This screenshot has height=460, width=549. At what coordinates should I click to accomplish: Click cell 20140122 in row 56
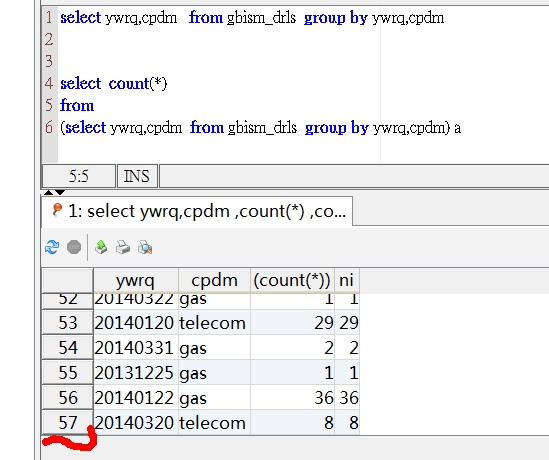pos(136,397)
